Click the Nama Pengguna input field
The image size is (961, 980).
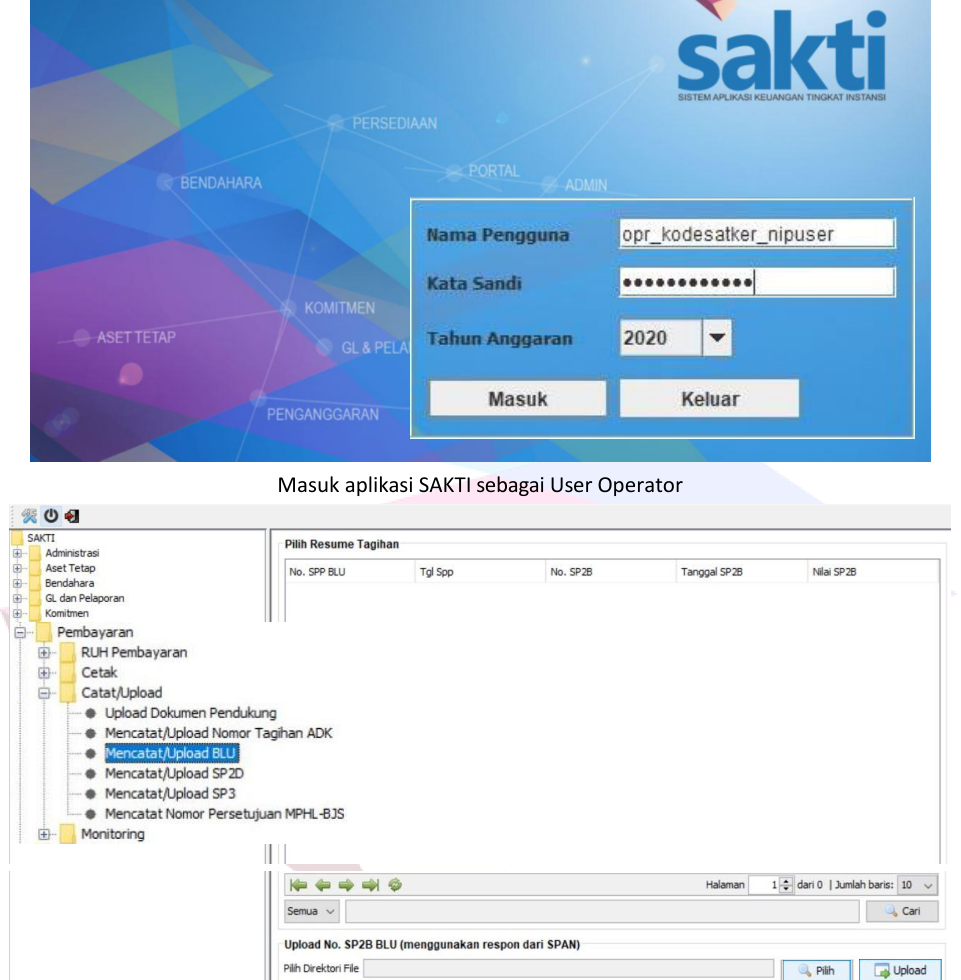tap(756, 235)
